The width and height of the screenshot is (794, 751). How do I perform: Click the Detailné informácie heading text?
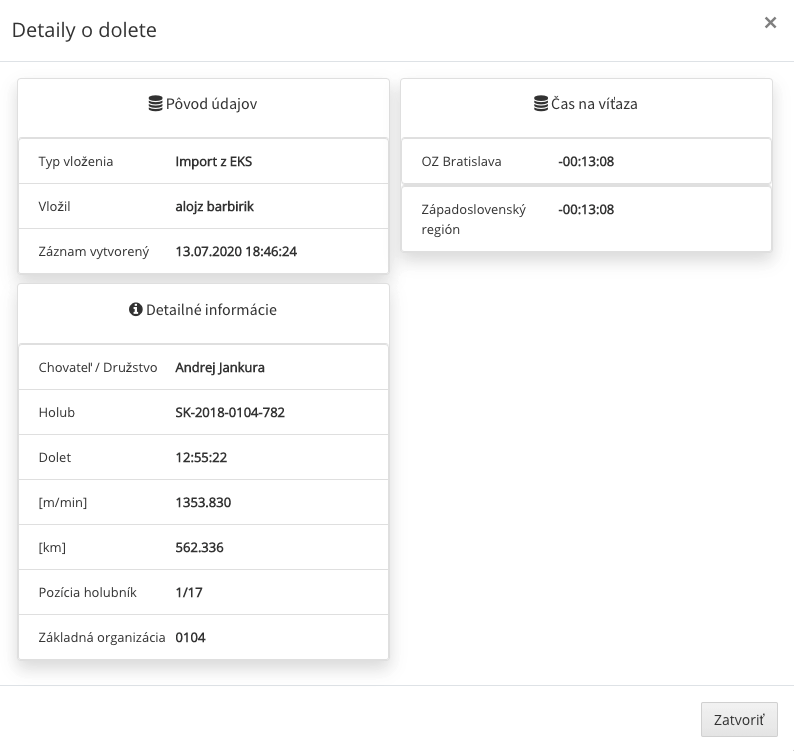(x=212, y=310)
